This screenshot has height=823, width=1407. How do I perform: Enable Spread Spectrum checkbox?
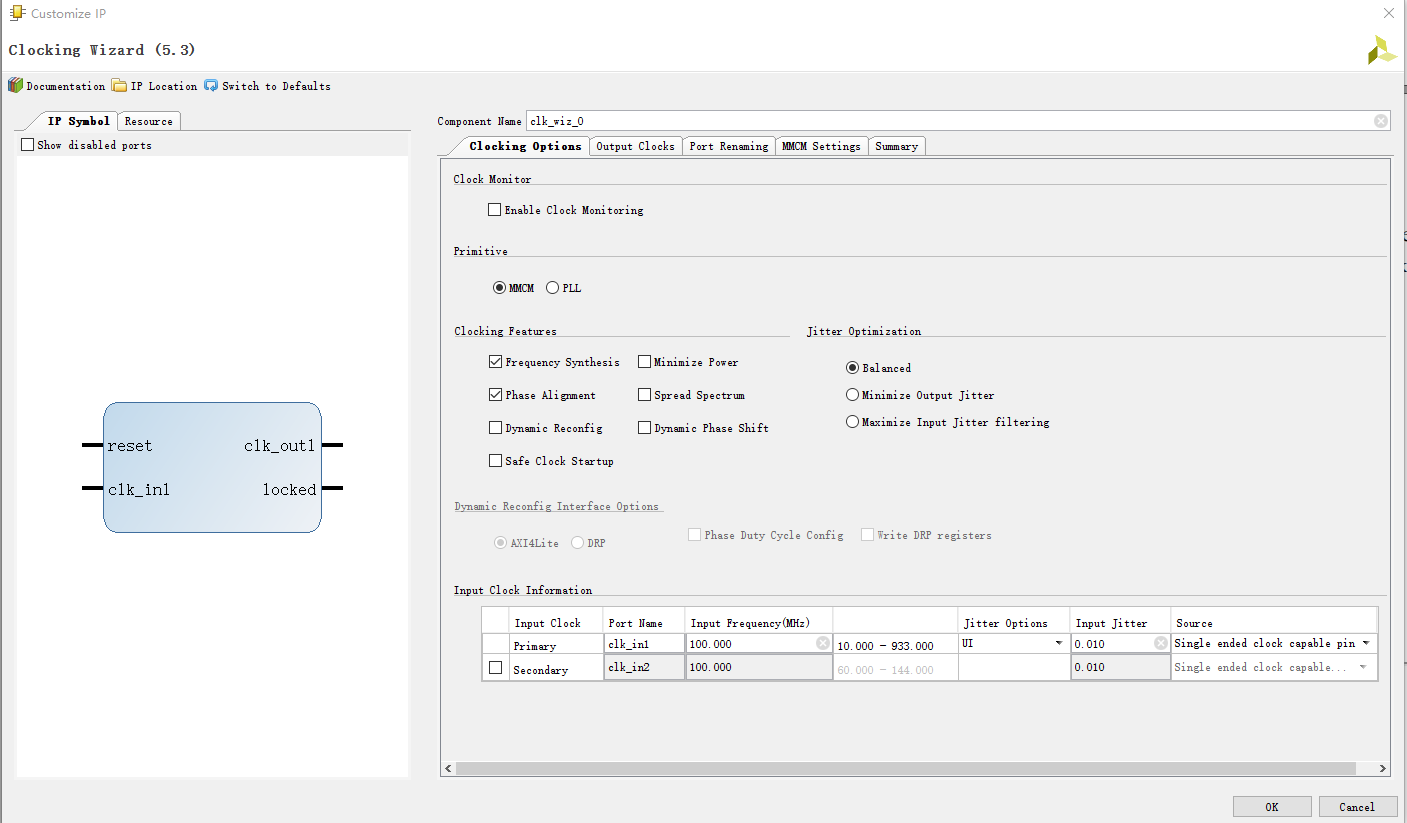click(644, 395)
